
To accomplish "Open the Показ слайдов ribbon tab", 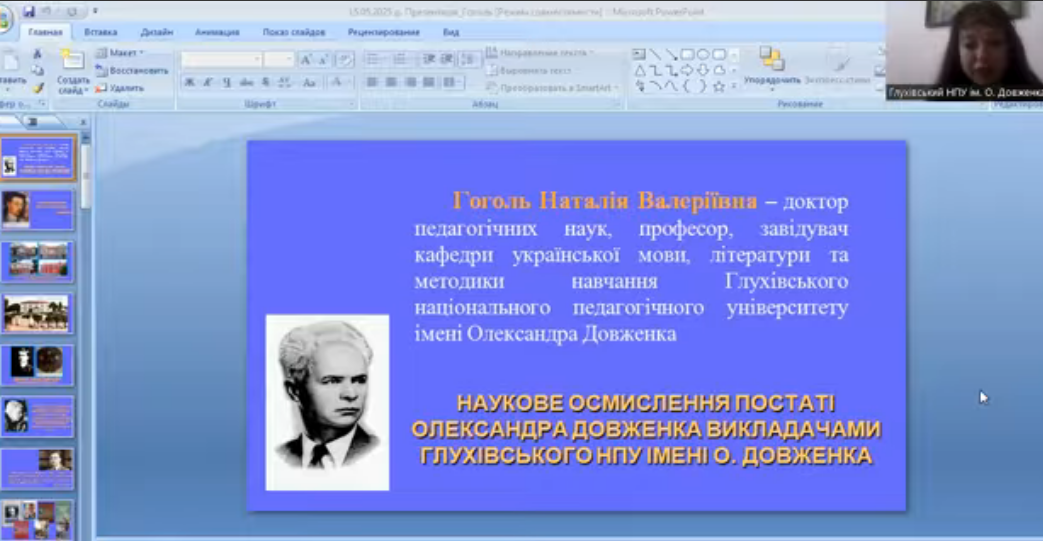I will [293, 32].
